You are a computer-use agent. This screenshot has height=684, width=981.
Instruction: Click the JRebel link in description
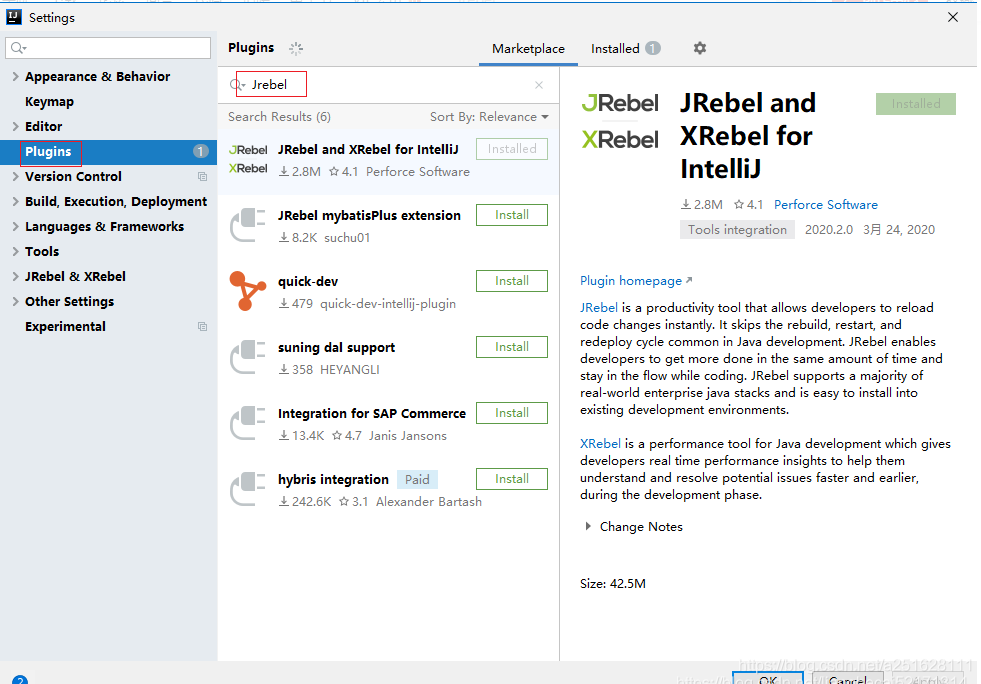point(598,308)
